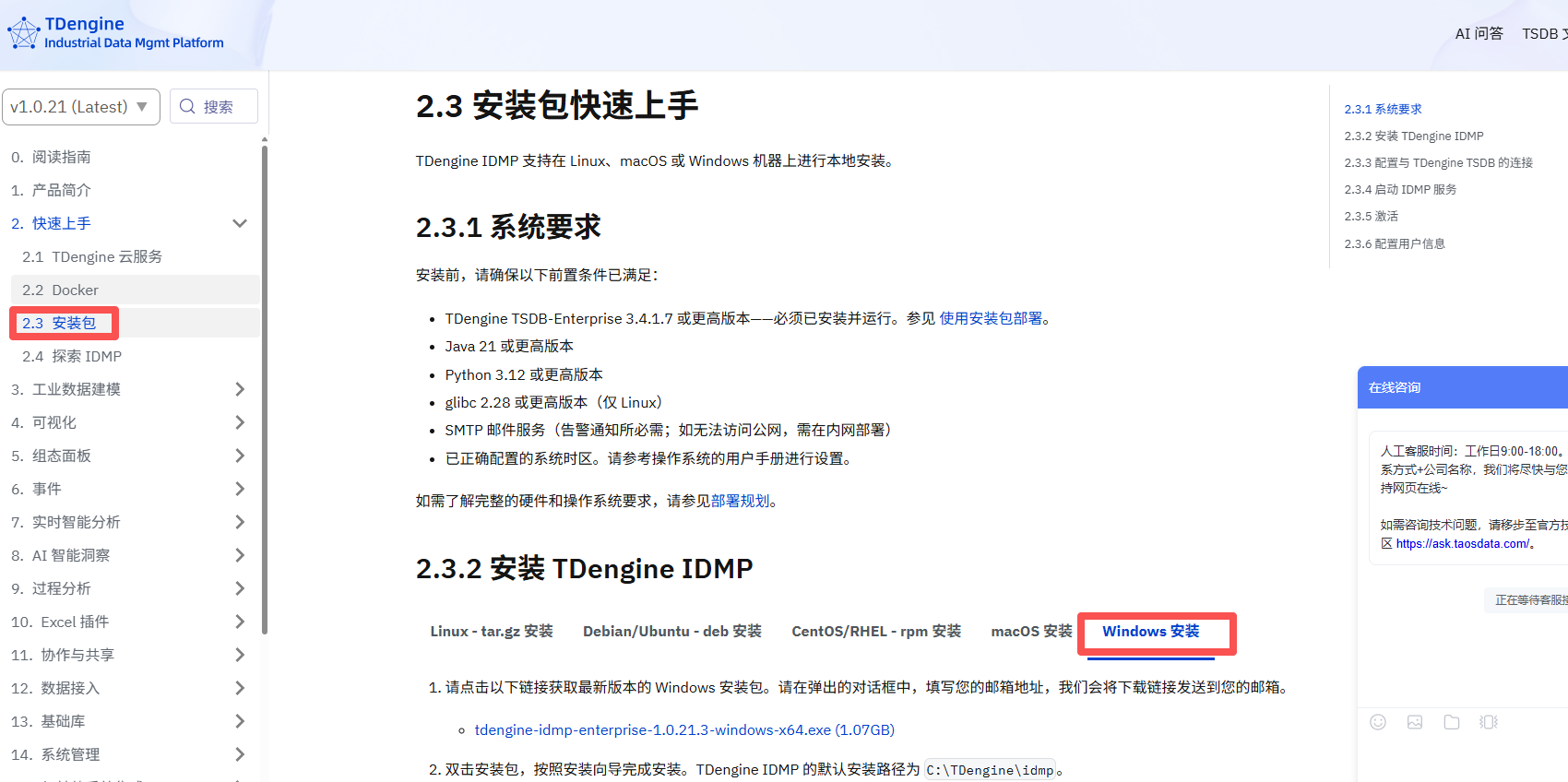Image resolution: width=1568 pixels, height=782 pixels.
Task: Click the glibc 2.28 或更高版本 bullet text
Action: (553, 402)
